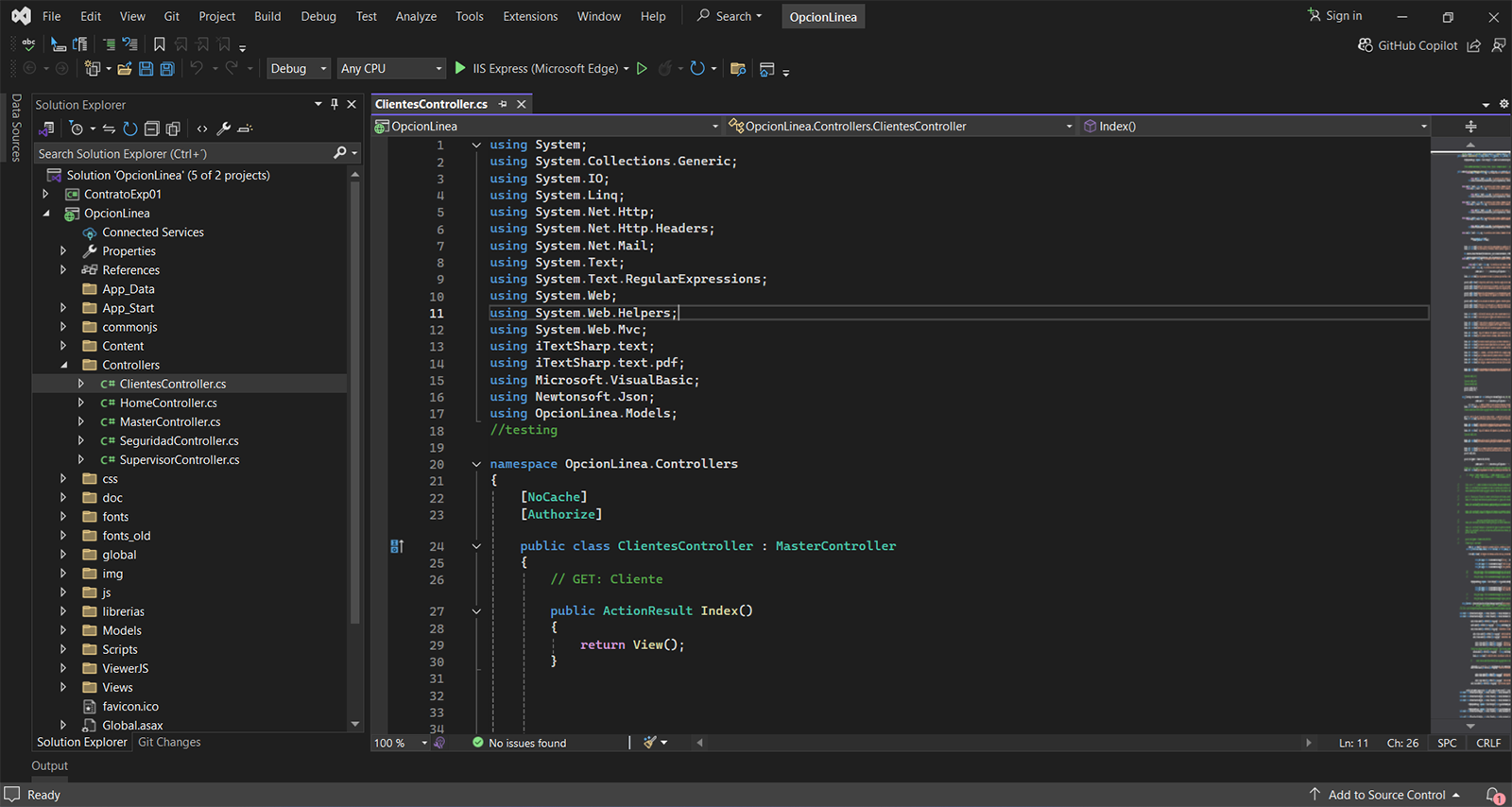
Task: Toggle CRLF line ending indicator
Action: pyautogui.click(x=1488, y=743)
